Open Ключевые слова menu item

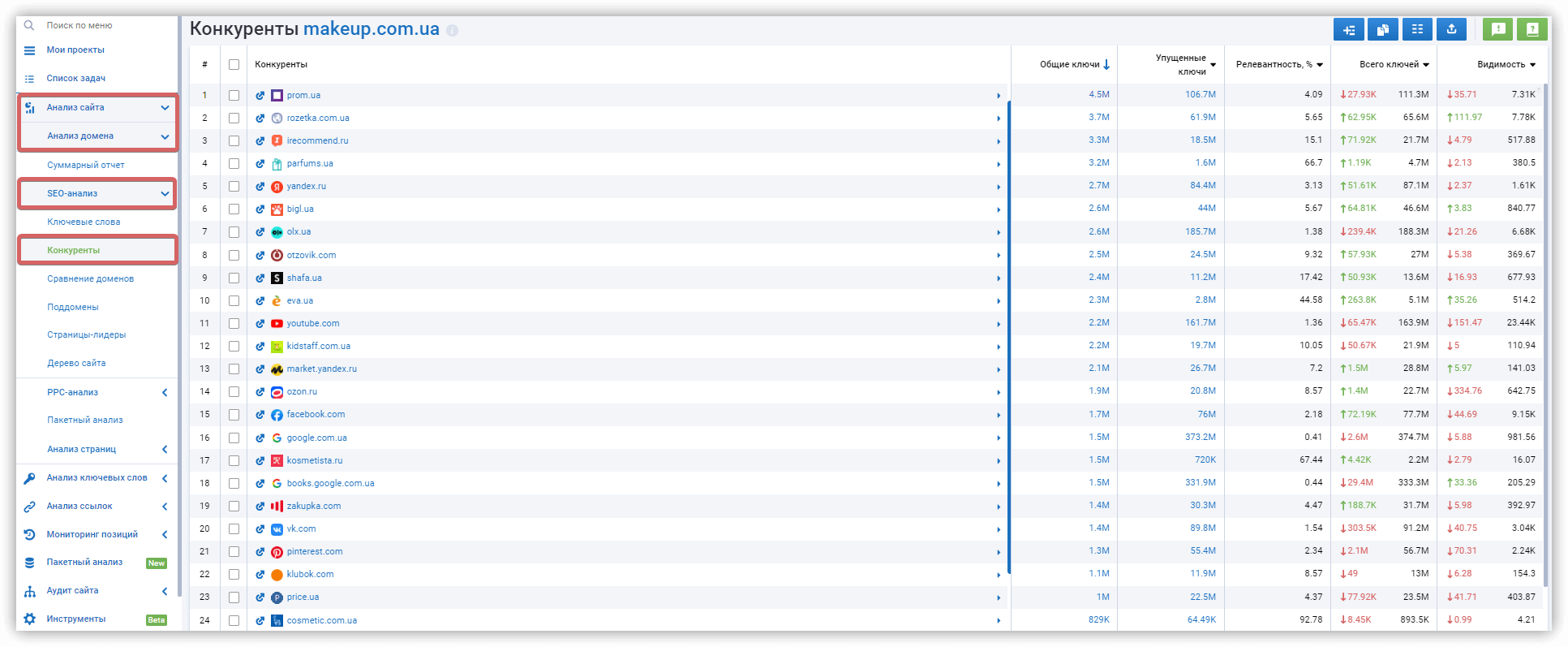click(84, 222)
